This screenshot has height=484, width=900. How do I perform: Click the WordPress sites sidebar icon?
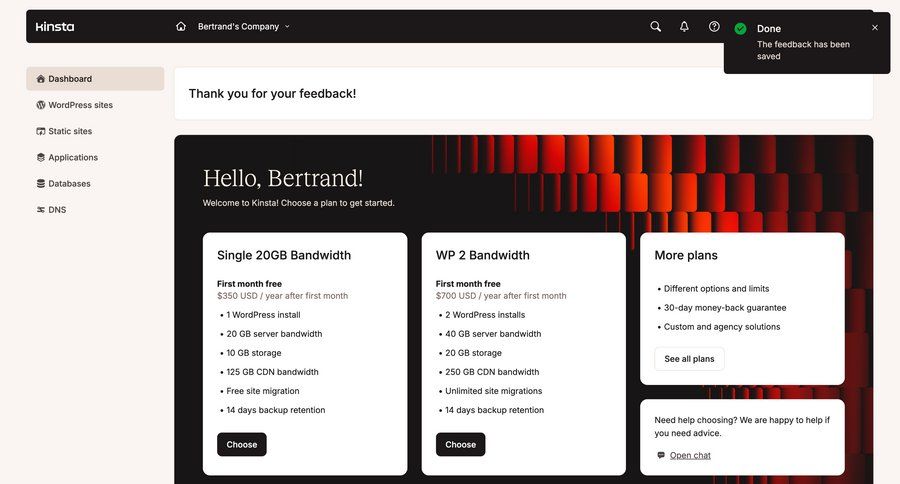pos(41,105)
